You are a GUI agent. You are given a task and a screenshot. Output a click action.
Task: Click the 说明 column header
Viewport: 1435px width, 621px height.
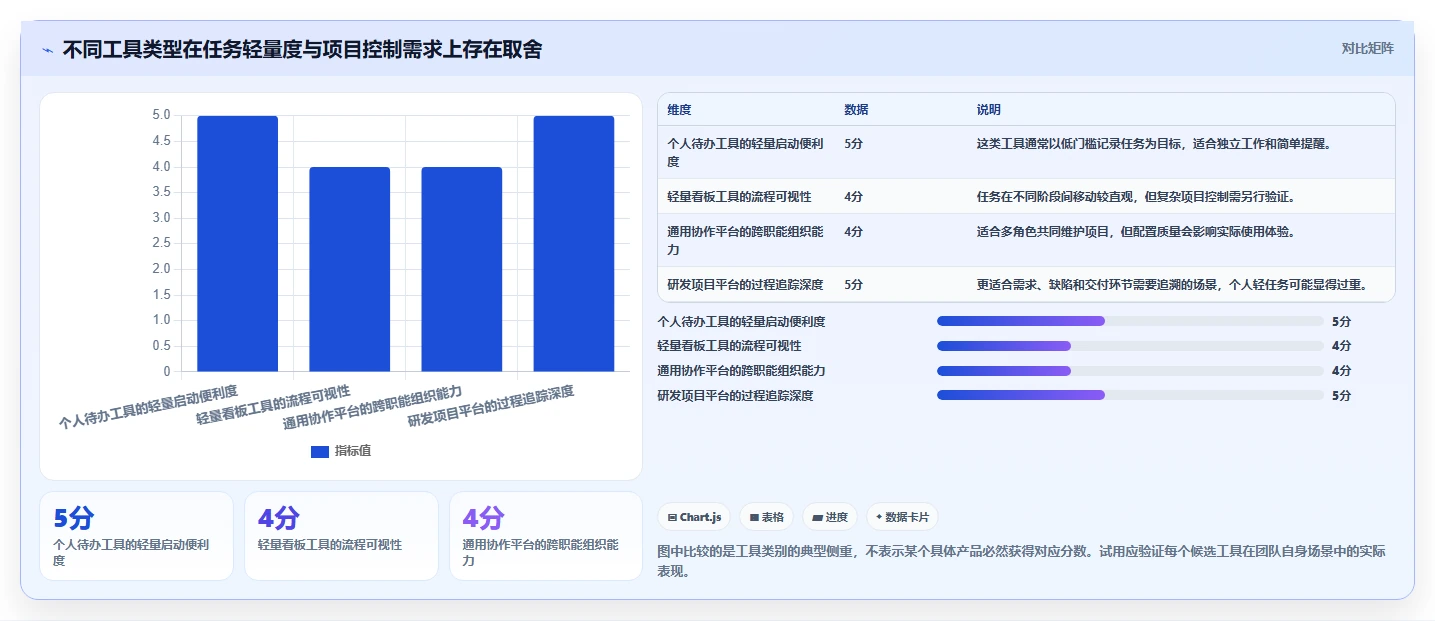click(989, 110)
